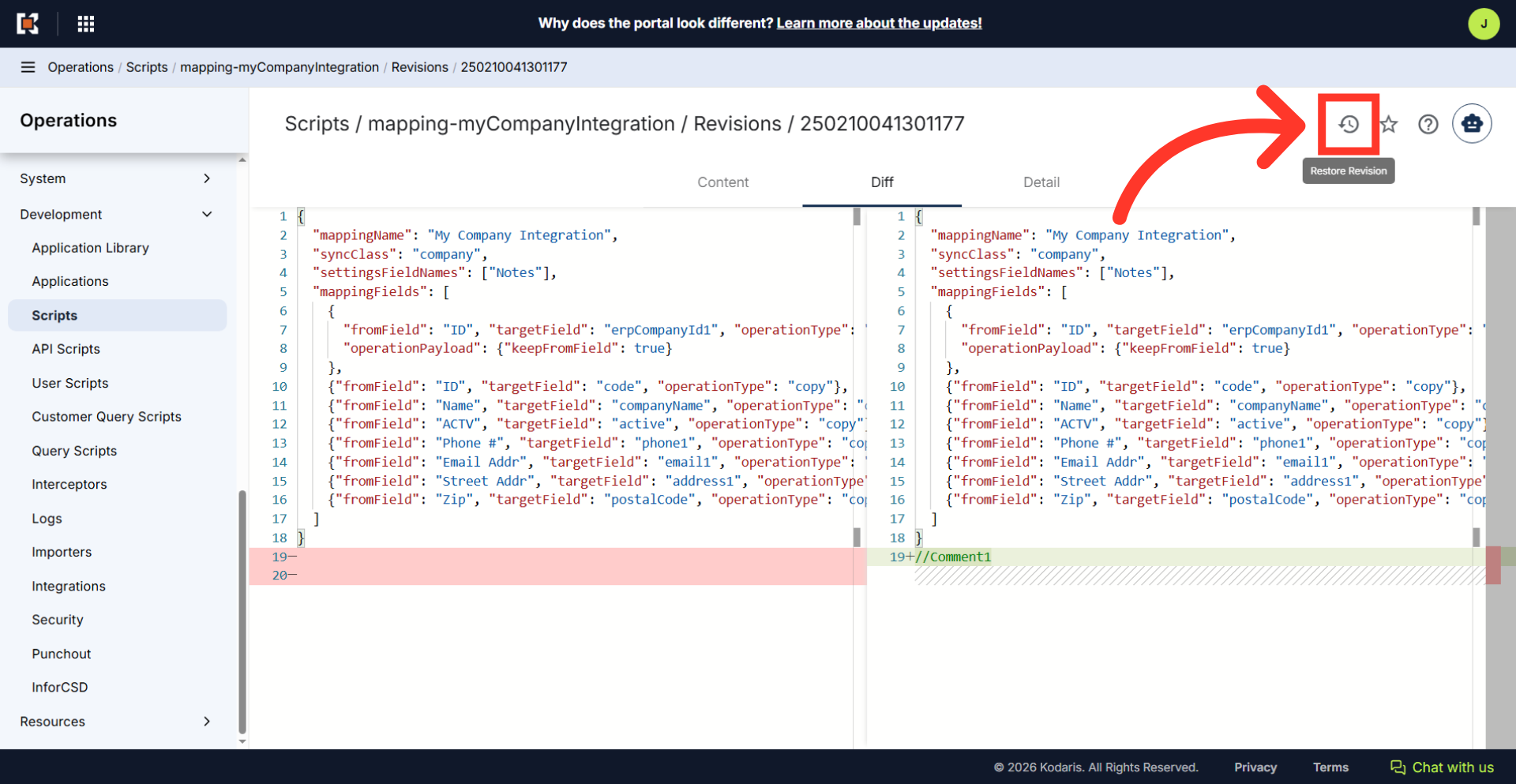The image size is (1516, 784).
Task: Click the page title heading text
Action: [x=625, y=124]
